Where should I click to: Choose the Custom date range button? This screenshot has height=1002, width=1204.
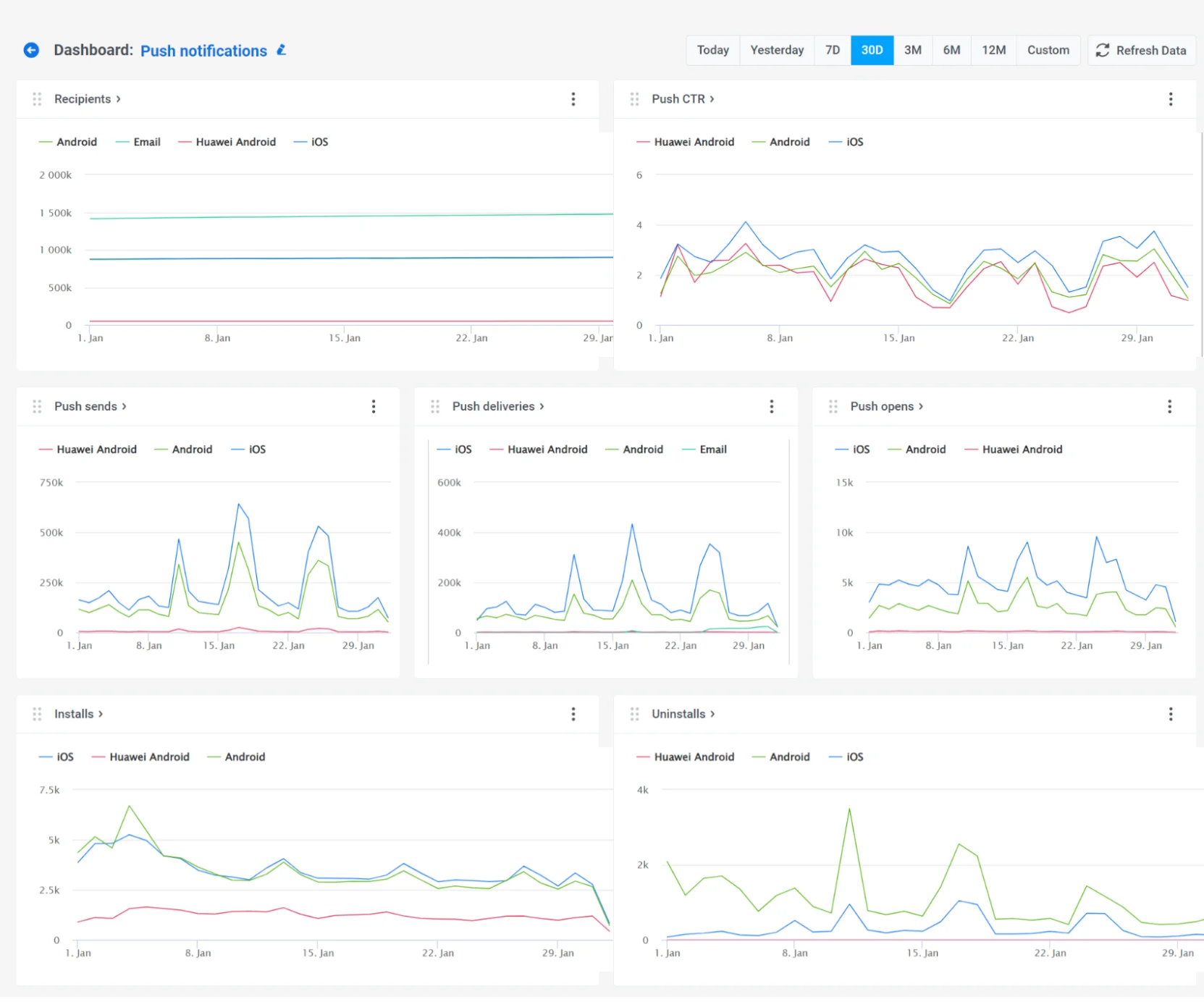pyautogui.click(x=1048, y=50)
